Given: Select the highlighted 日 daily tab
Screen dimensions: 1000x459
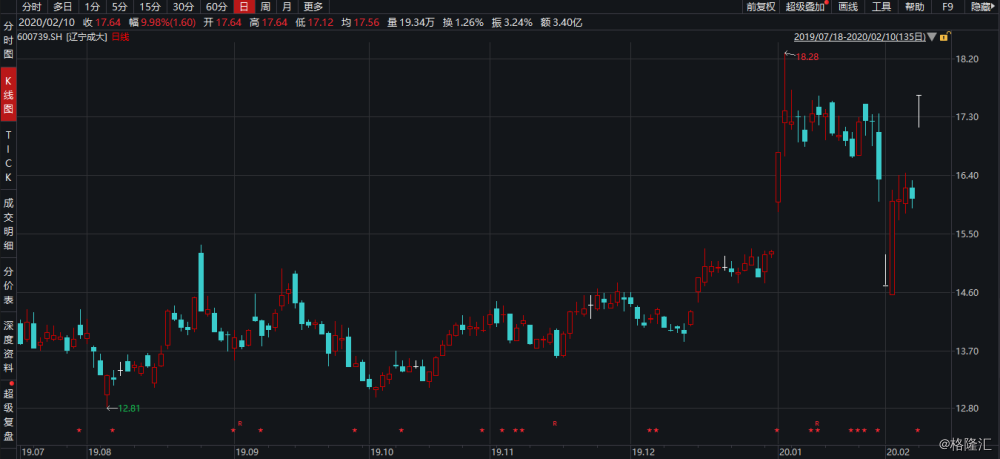Looking at the screenshot, I should (244, 7).
